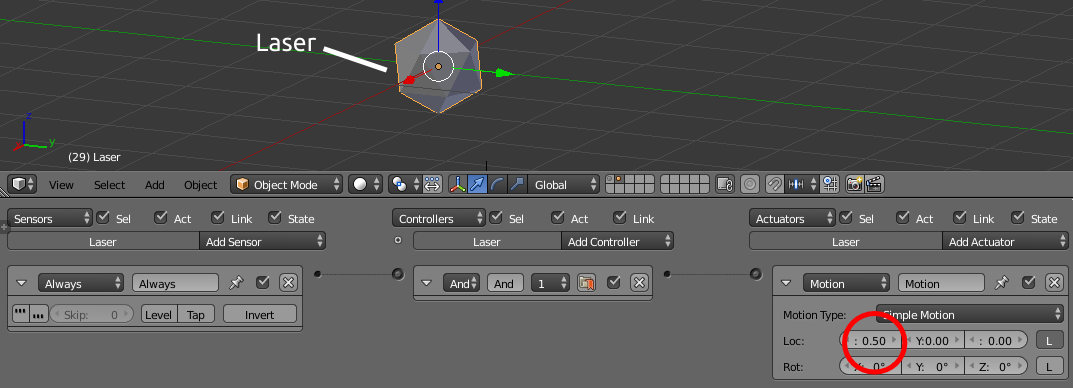Open the View menu
Image resolution: width=1073 pixels, height=388 pixels.
62,185
